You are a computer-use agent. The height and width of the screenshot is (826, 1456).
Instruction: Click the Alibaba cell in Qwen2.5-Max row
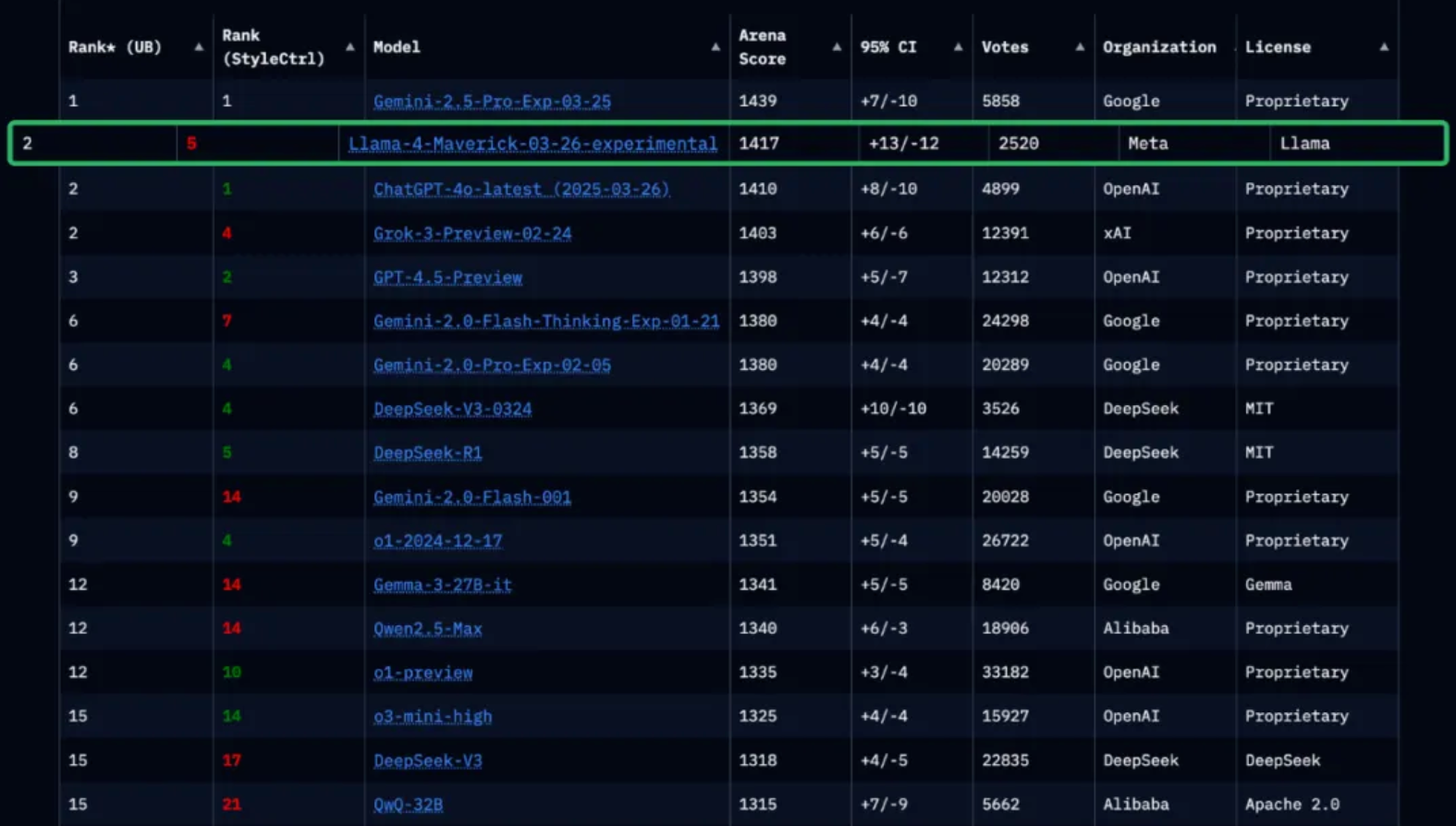click(x=1136, y=628)
